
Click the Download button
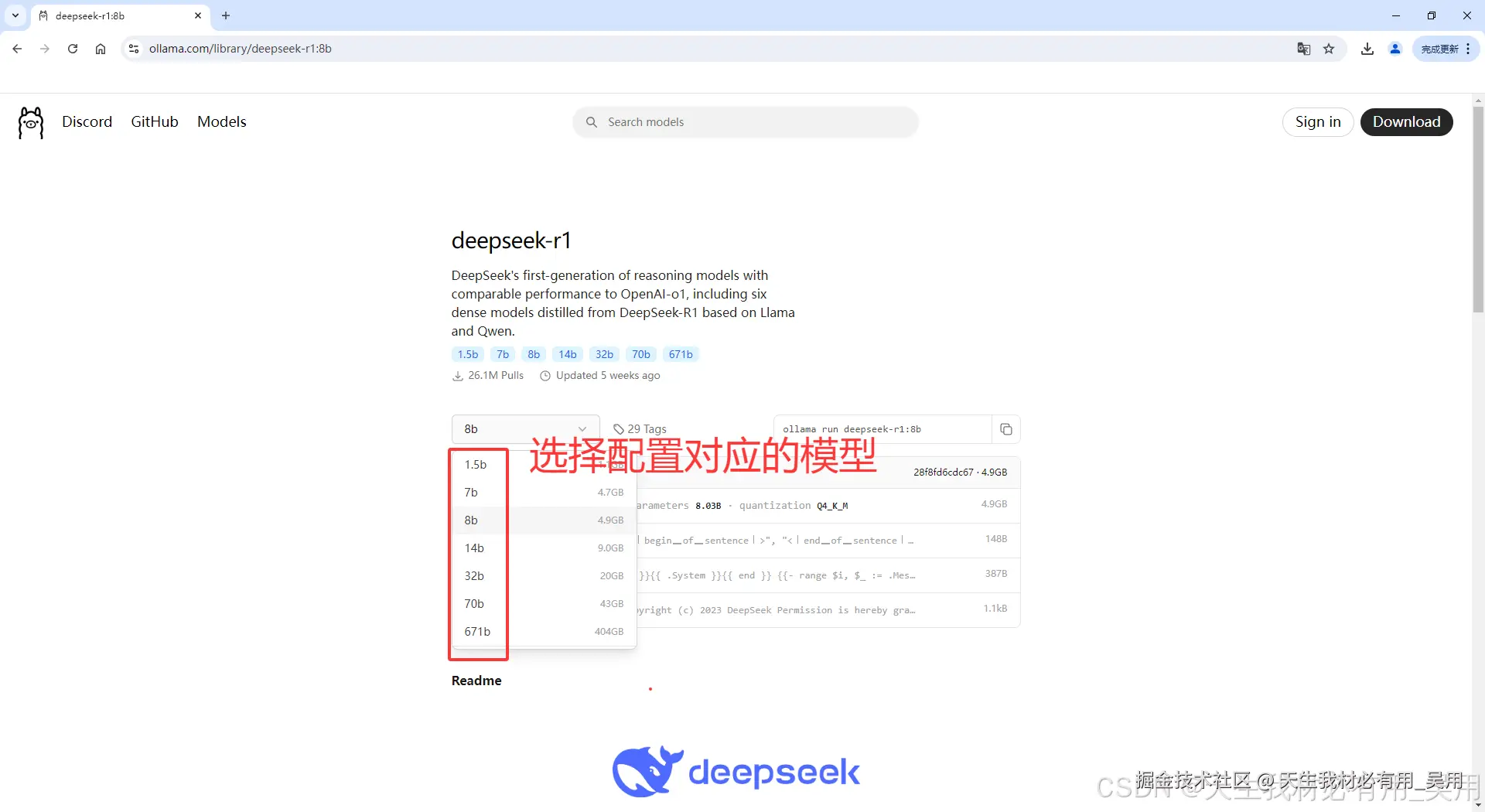1407,121
